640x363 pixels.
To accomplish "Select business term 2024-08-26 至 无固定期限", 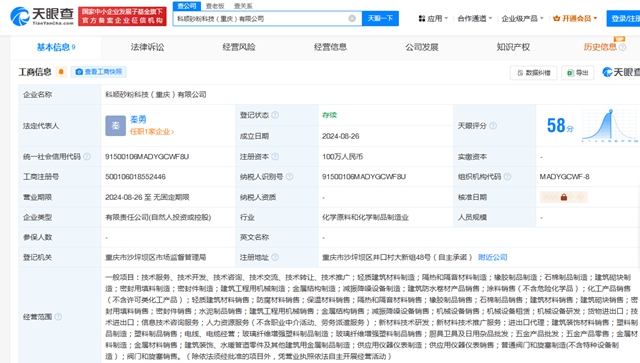I will click(x=147, y=197).
